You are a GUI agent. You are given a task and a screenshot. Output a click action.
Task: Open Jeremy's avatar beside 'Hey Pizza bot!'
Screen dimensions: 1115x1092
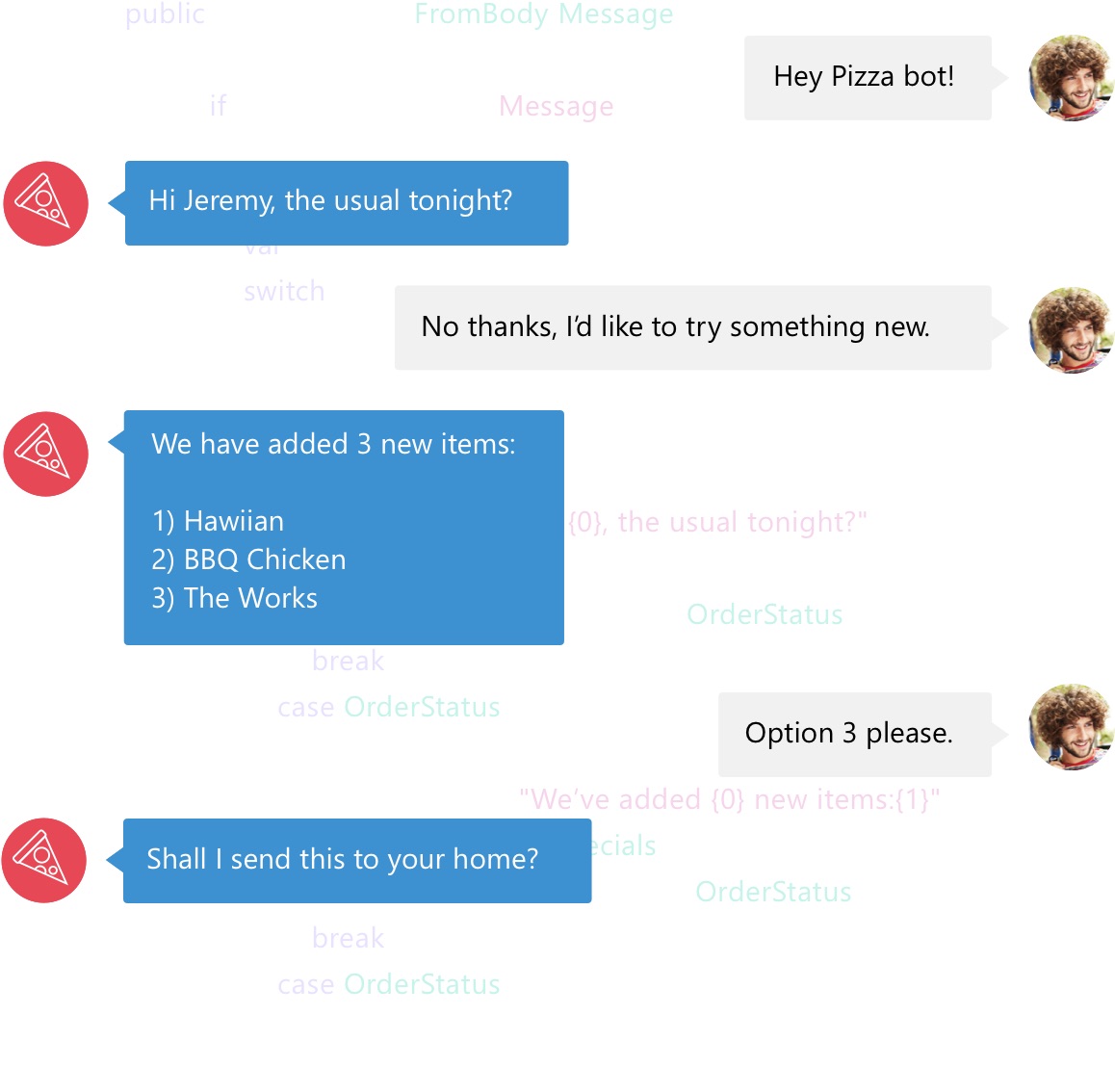pos(1072,77)
